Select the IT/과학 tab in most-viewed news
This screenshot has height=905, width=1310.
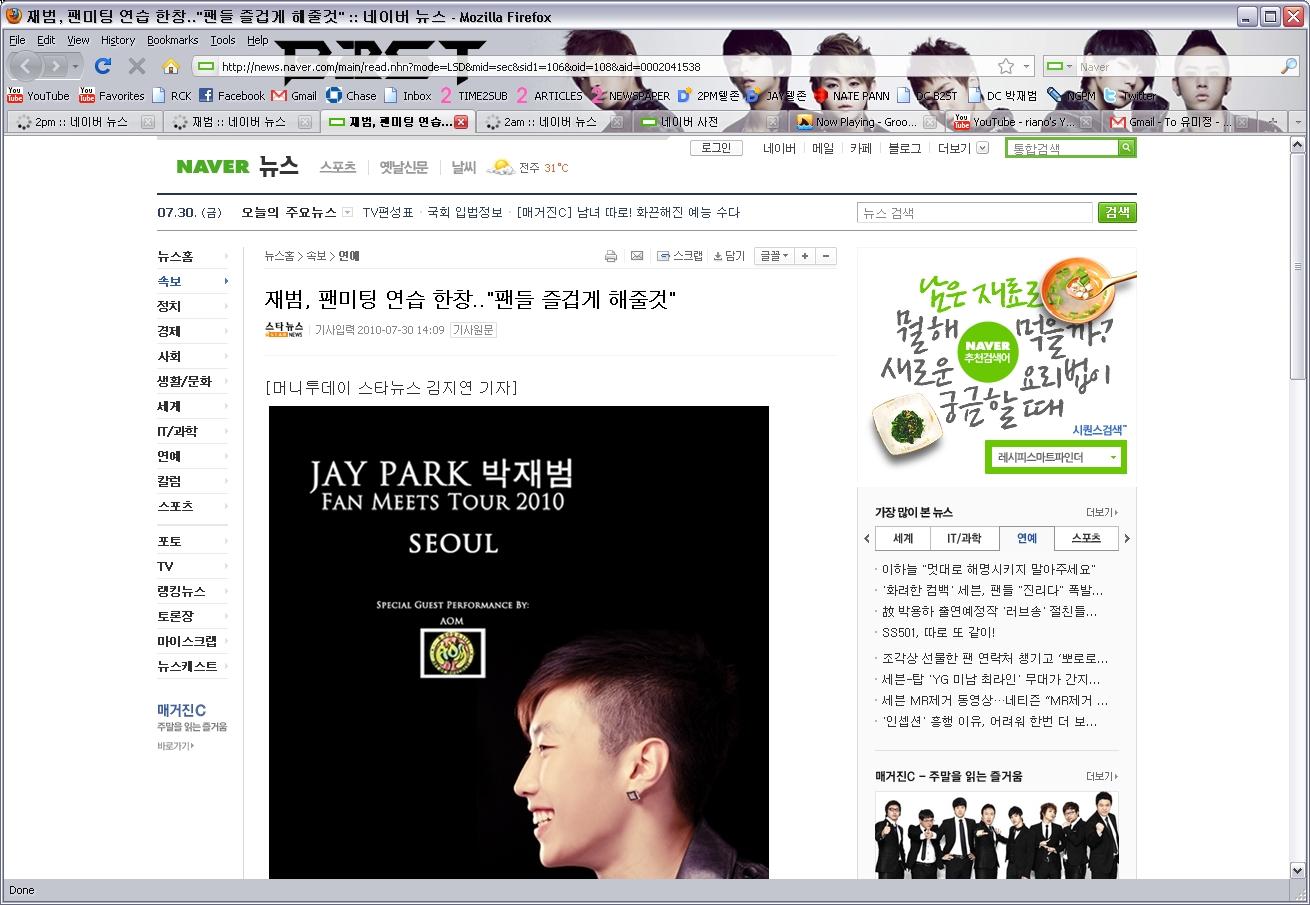coord(964,538)
